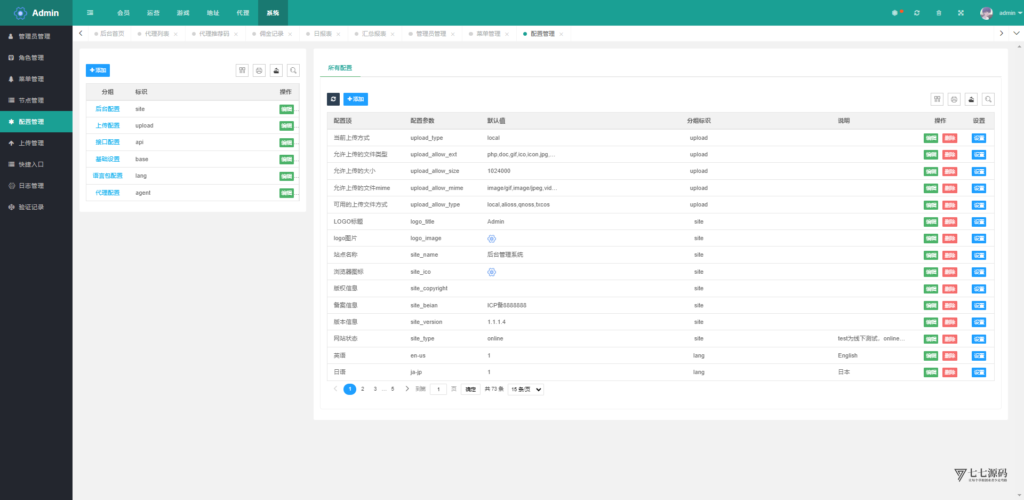Select the 所有配置 tab

point(340,68)
